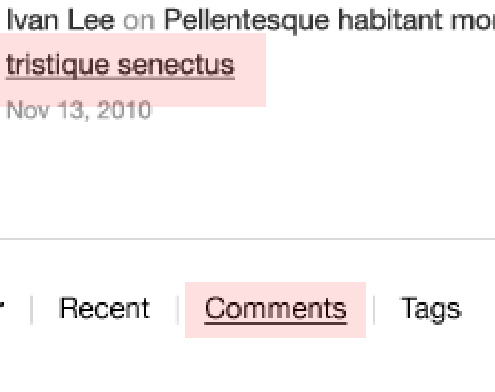
Task: Open the 'tristique senectus' underlined link
Action: point(121,65)
